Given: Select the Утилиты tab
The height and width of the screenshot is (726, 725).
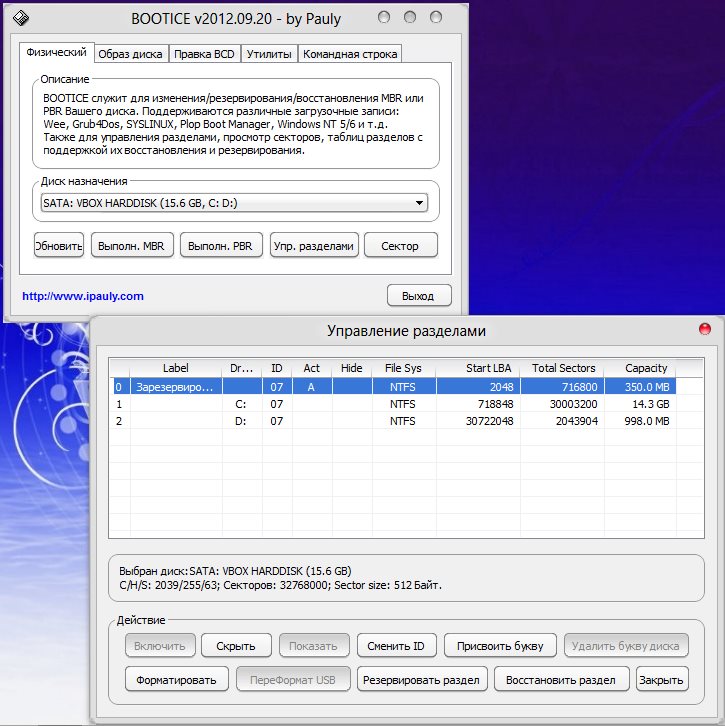Looking at the screenshot, I should pyautogui.click(x=268, y=53).
